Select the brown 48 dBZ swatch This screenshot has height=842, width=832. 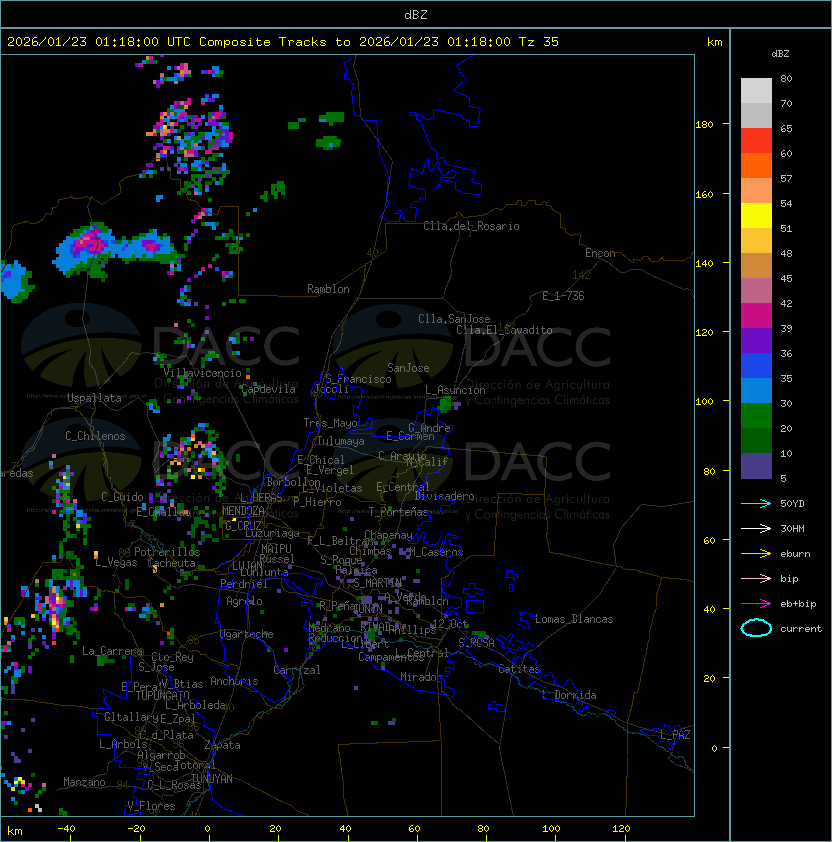coord(756,265)
